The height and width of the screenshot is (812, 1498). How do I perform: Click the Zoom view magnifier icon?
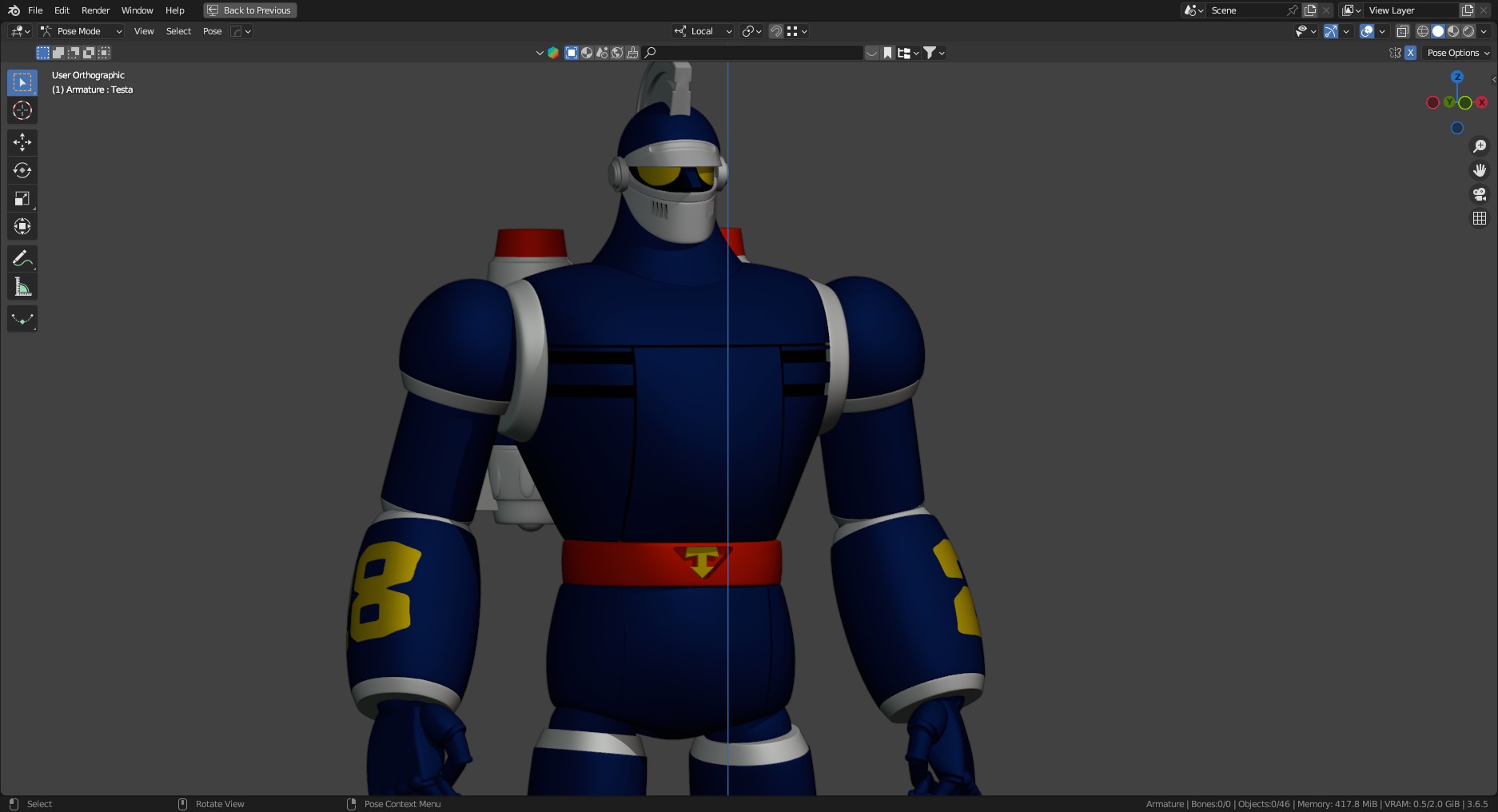(1480, 146)
